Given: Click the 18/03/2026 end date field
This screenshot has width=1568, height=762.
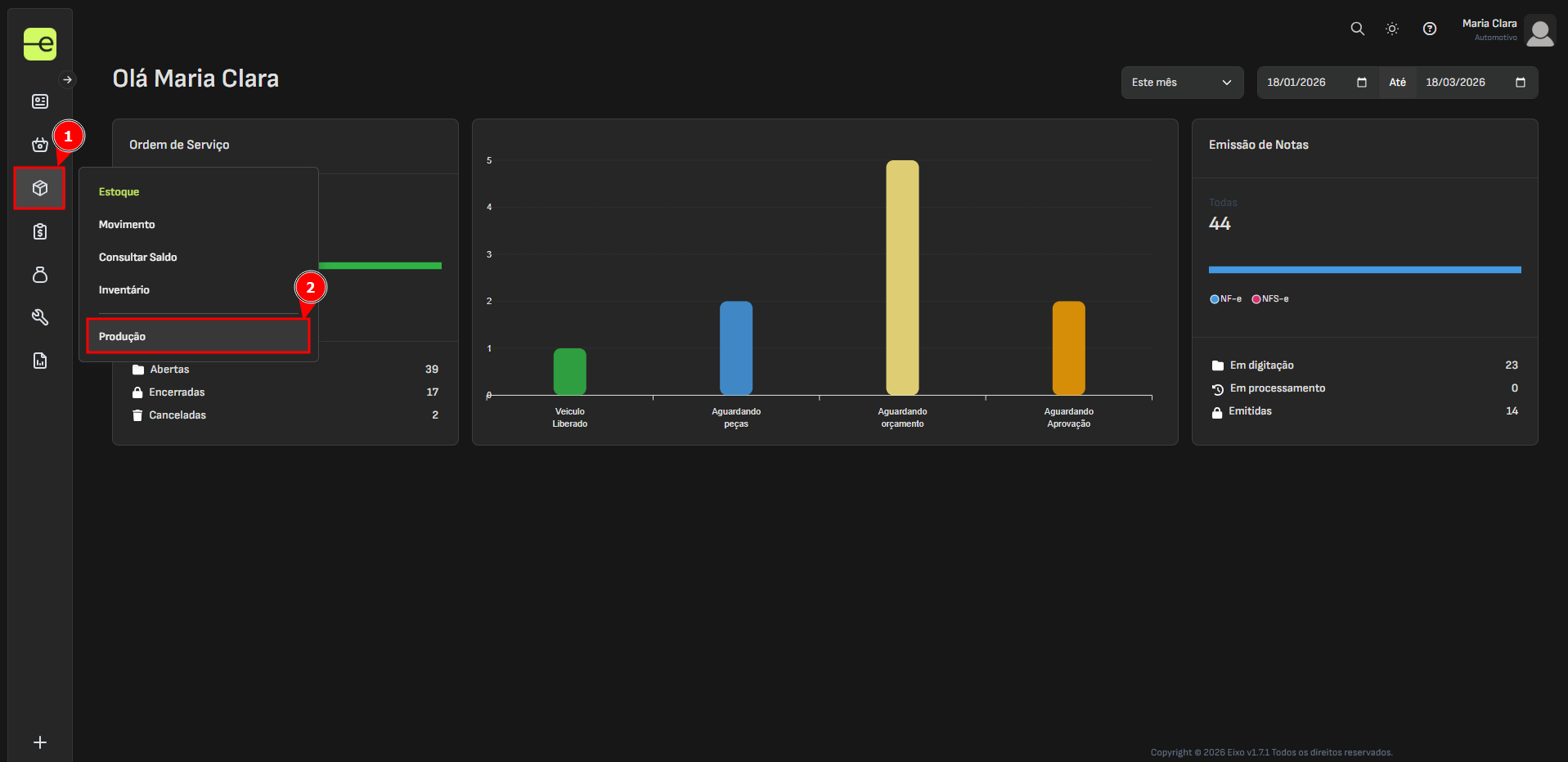Looking at the screenshot, I should click(x=1455, y=83).
